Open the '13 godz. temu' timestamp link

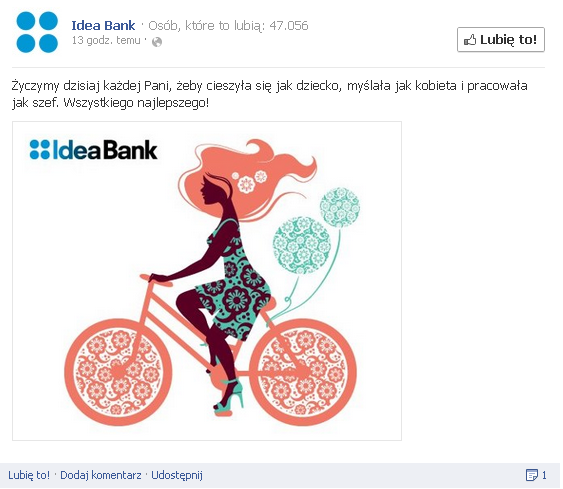tap(106, 40)
